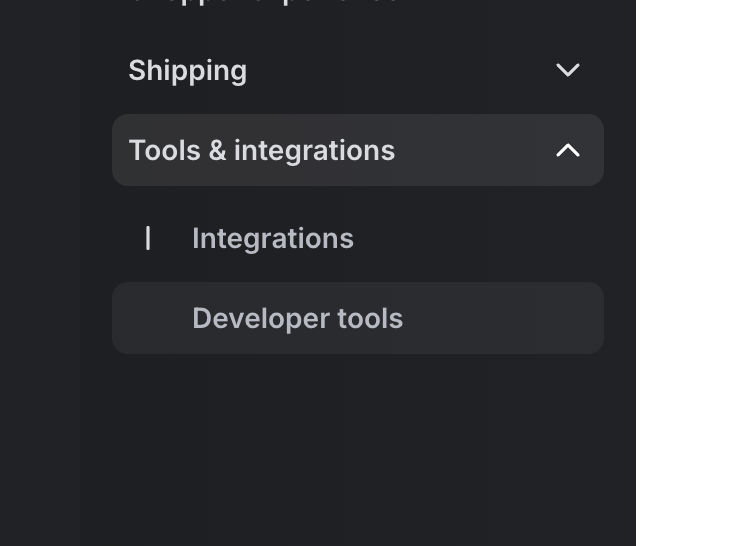Collapse the Tools & integrations chevron
This screenshot has height=546, width=748.
tap(567, 150)
